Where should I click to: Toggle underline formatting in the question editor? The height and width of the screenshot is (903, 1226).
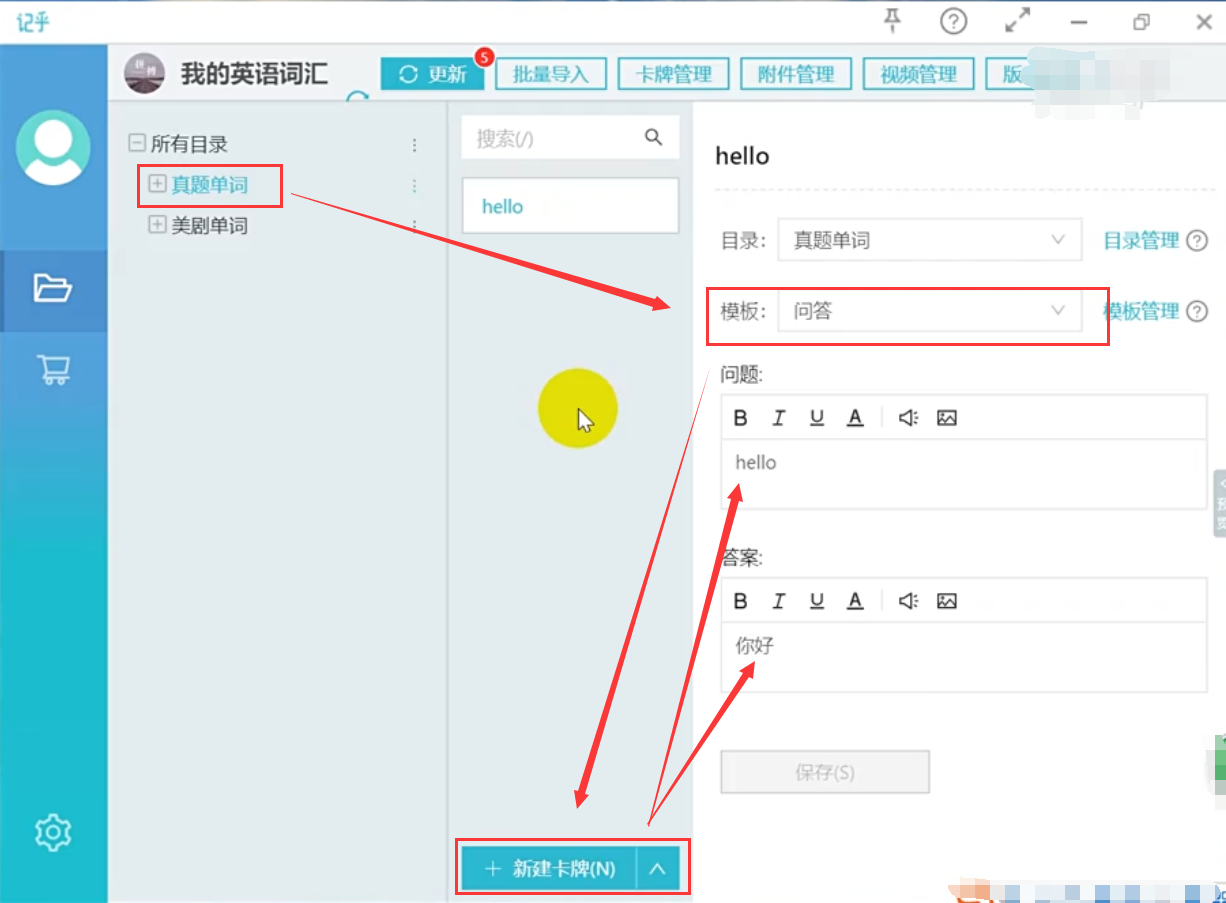click(x=817, y=417)
